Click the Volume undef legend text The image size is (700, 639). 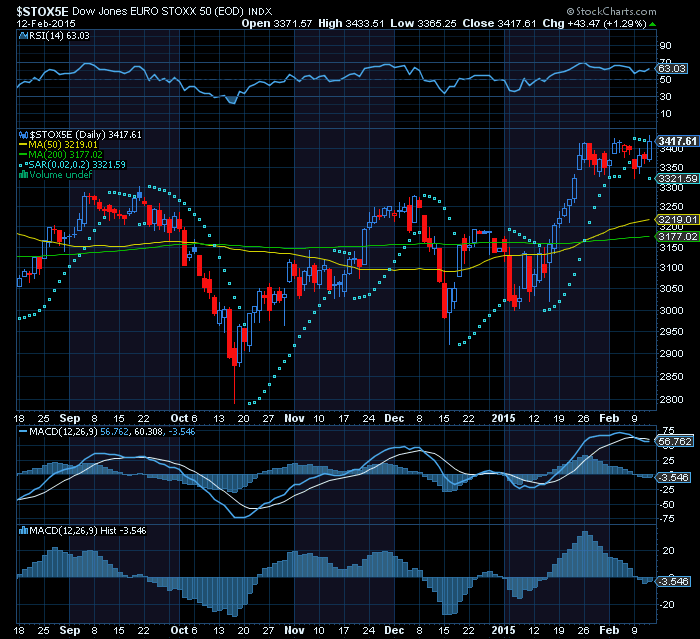[61, 175]
